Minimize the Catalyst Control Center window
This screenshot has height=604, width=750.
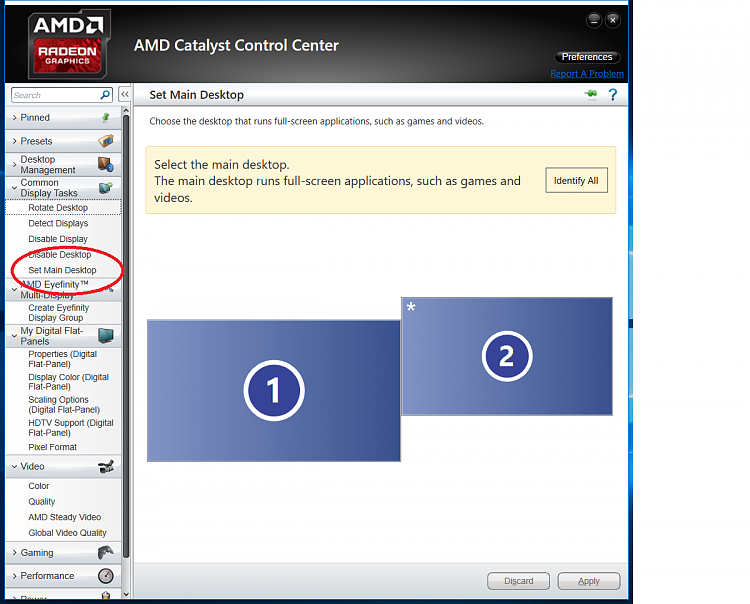tap(594, 20)
